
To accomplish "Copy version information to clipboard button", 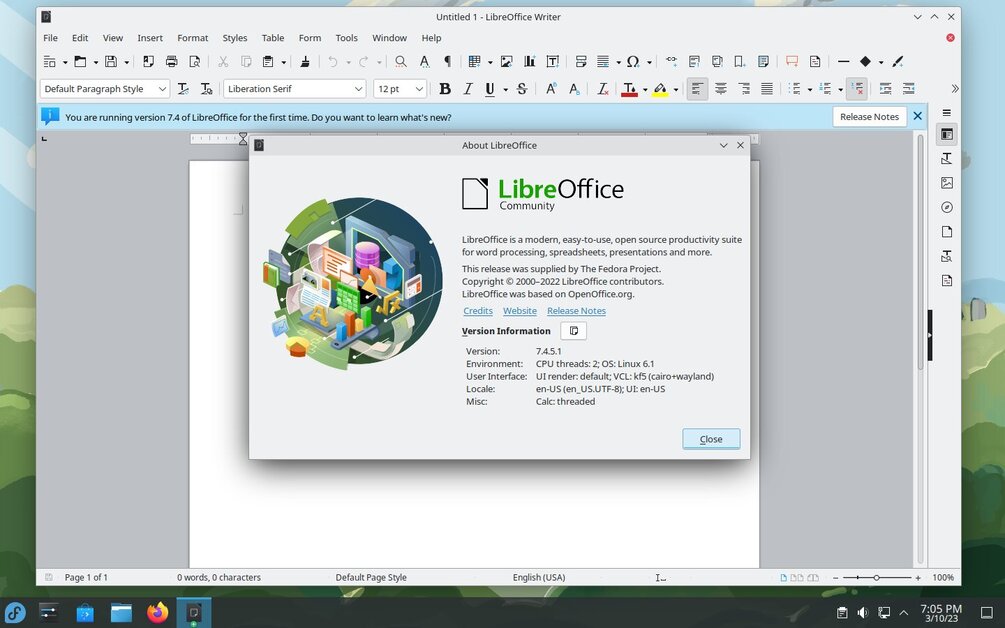I will pyautogui.click(x=574, y=331).
